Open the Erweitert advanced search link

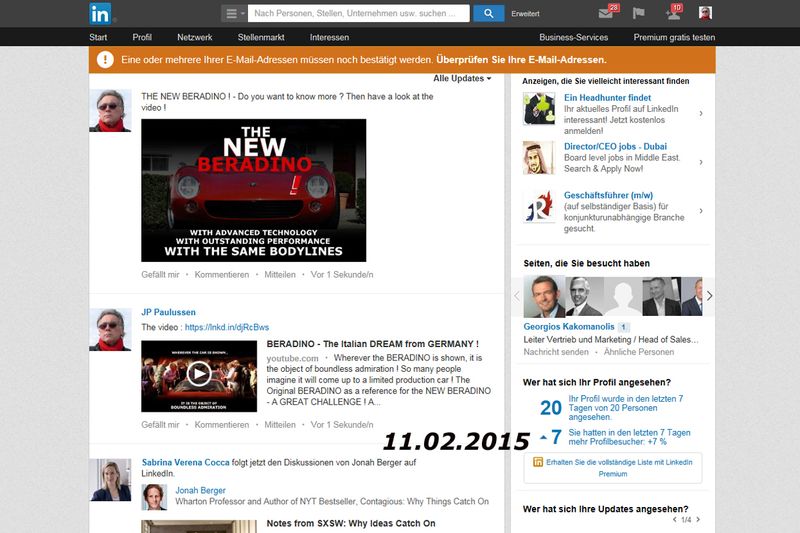tap(525, 14)
